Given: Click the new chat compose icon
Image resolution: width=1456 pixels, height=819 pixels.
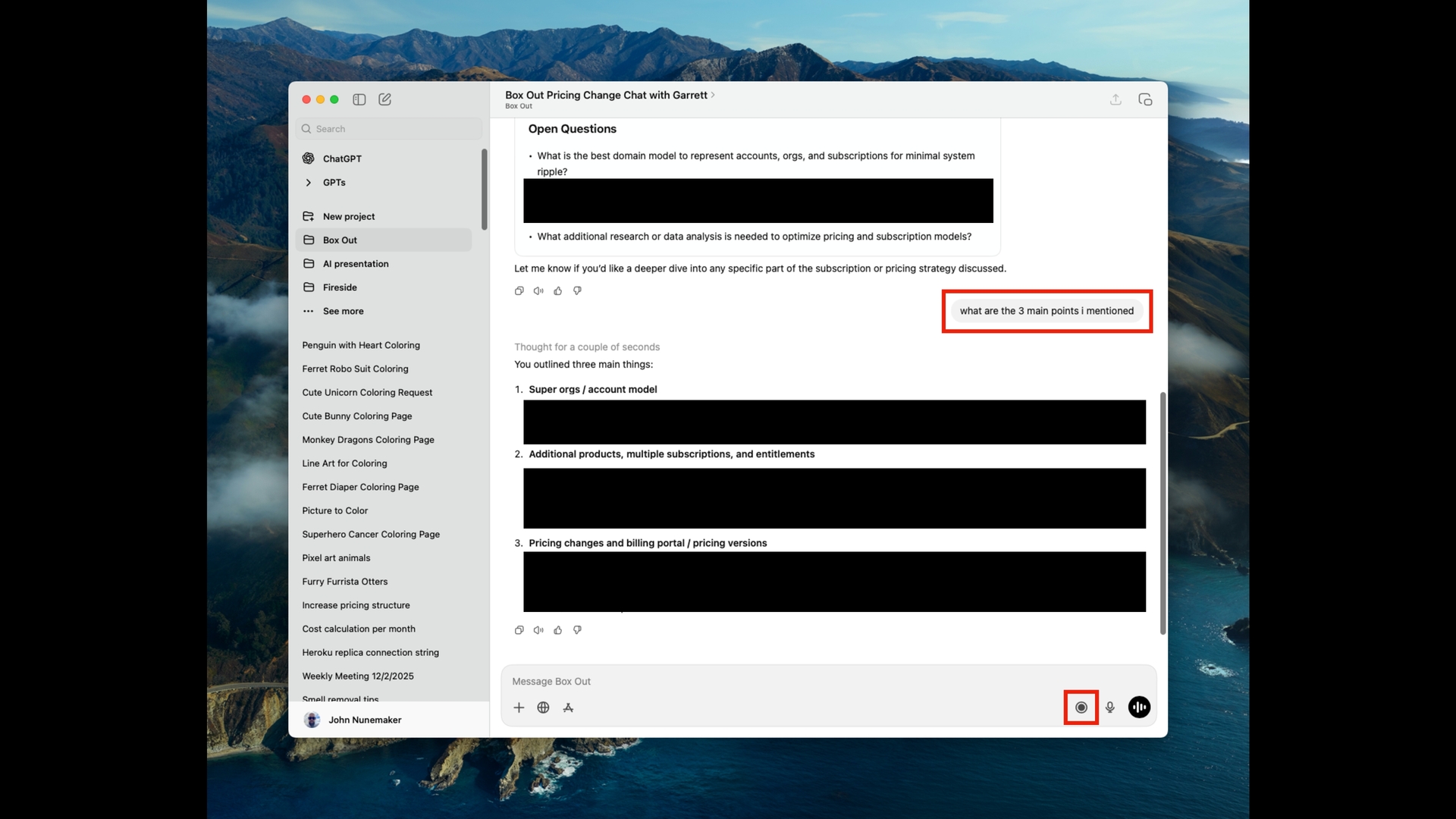Looking at the screenshot, I should point(385,99).
